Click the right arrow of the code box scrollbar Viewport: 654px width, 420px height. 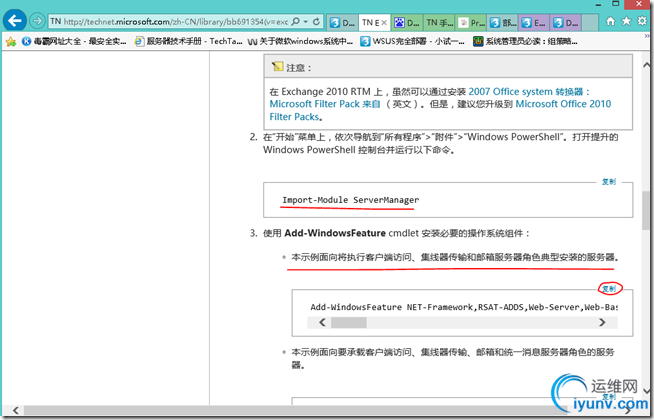[602, 322]
